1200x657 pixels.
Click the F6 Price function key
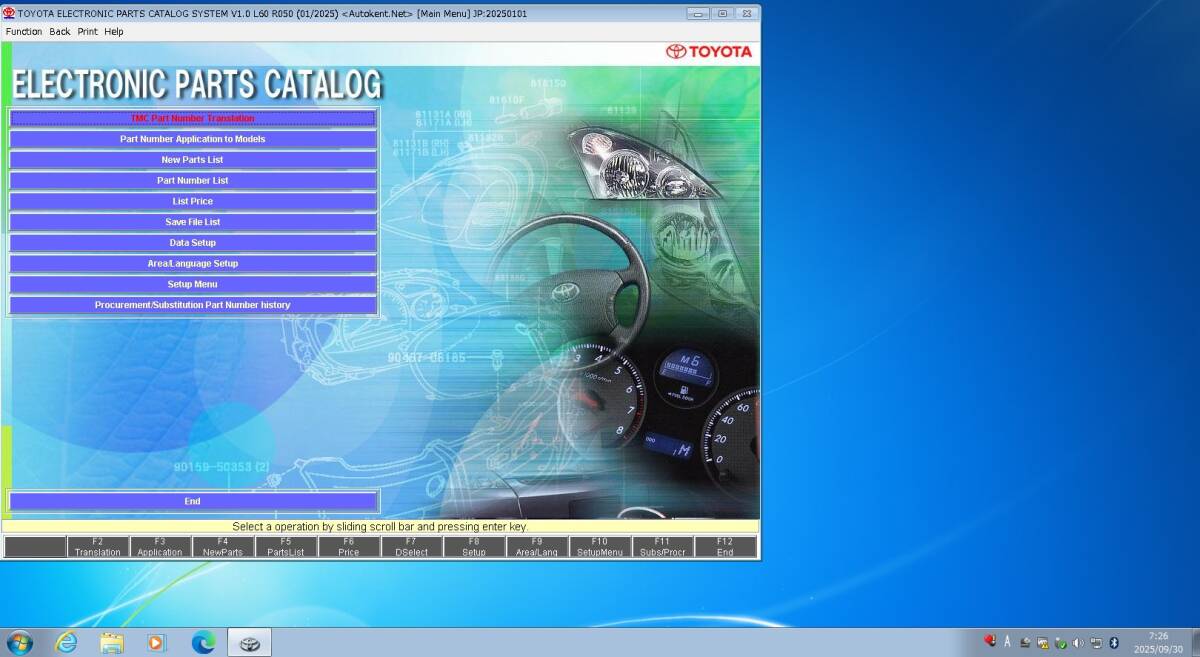pos(349,547)
